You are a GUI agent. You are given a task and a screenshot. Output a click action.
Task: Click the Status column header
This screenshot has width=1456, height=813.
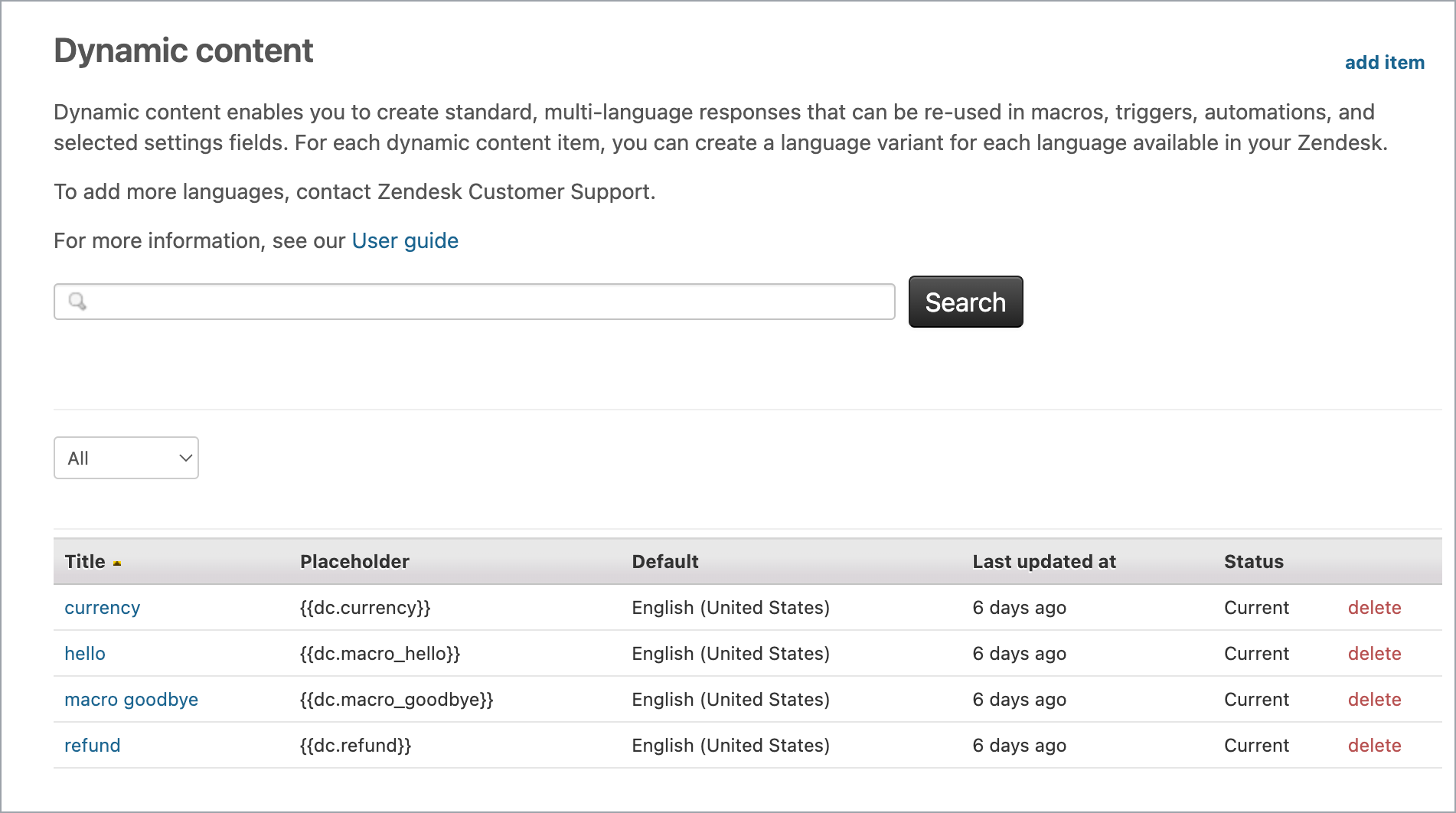tap(1254, 562)
